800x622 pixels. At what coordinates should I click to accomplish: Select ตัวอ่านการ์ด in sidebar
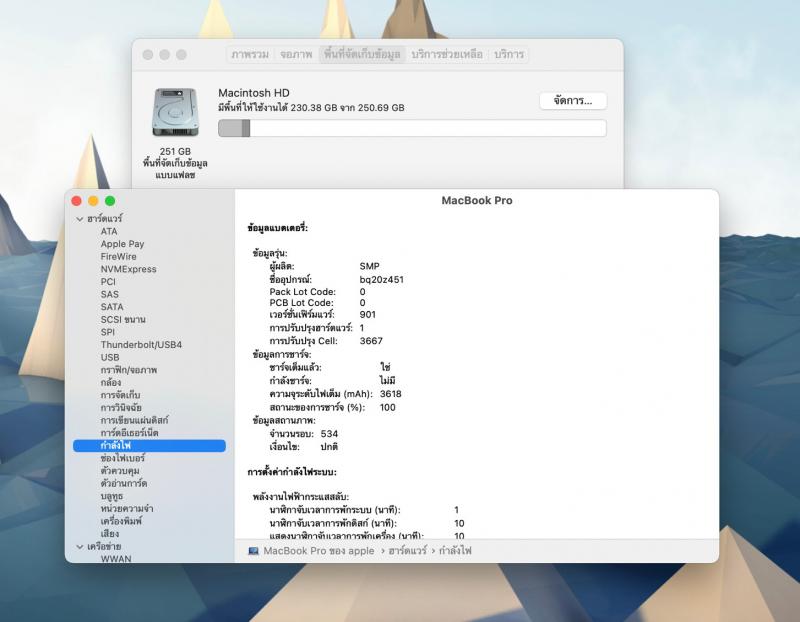[124, 483]
